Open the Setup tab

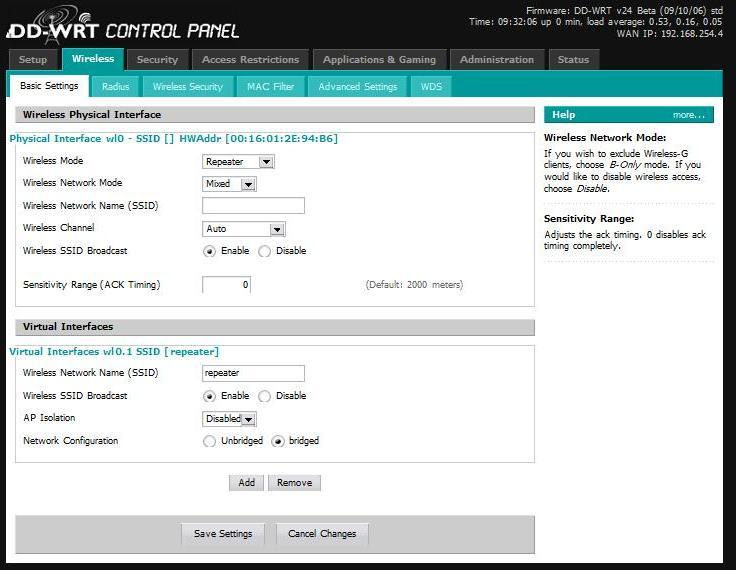[x=33, y=60]
